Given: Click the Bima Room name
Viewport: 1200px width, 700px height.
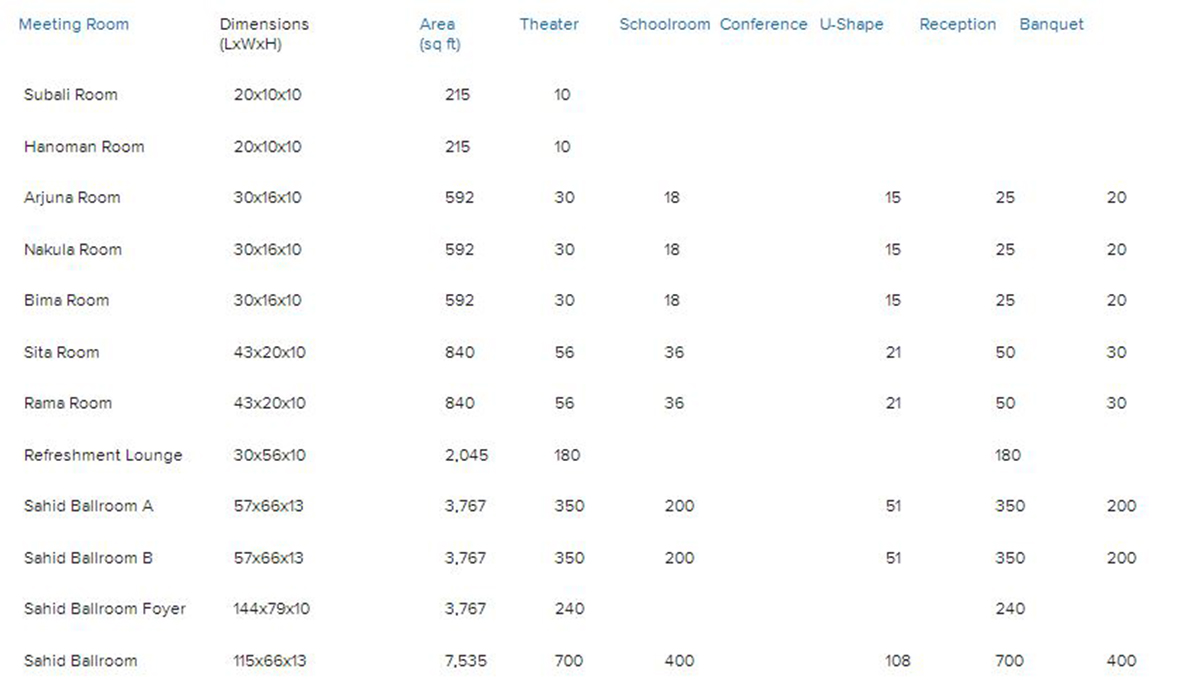Looking at the screenshot, I should tap(67, 301).
